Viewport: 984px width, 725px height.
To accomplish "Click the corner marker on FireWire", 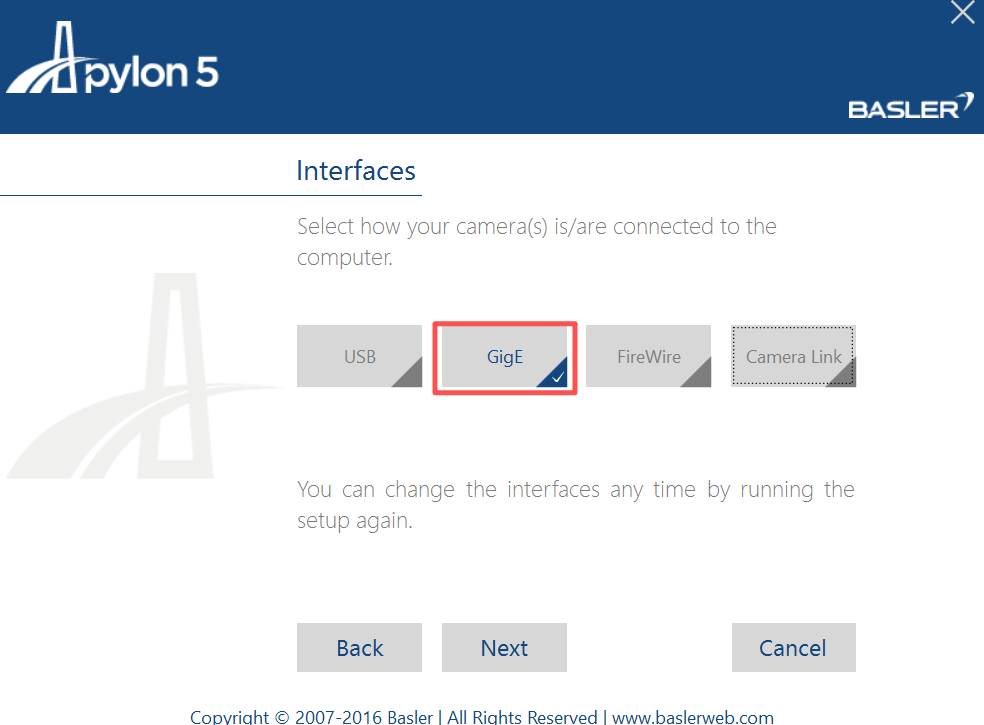I will tap(701, 377).
